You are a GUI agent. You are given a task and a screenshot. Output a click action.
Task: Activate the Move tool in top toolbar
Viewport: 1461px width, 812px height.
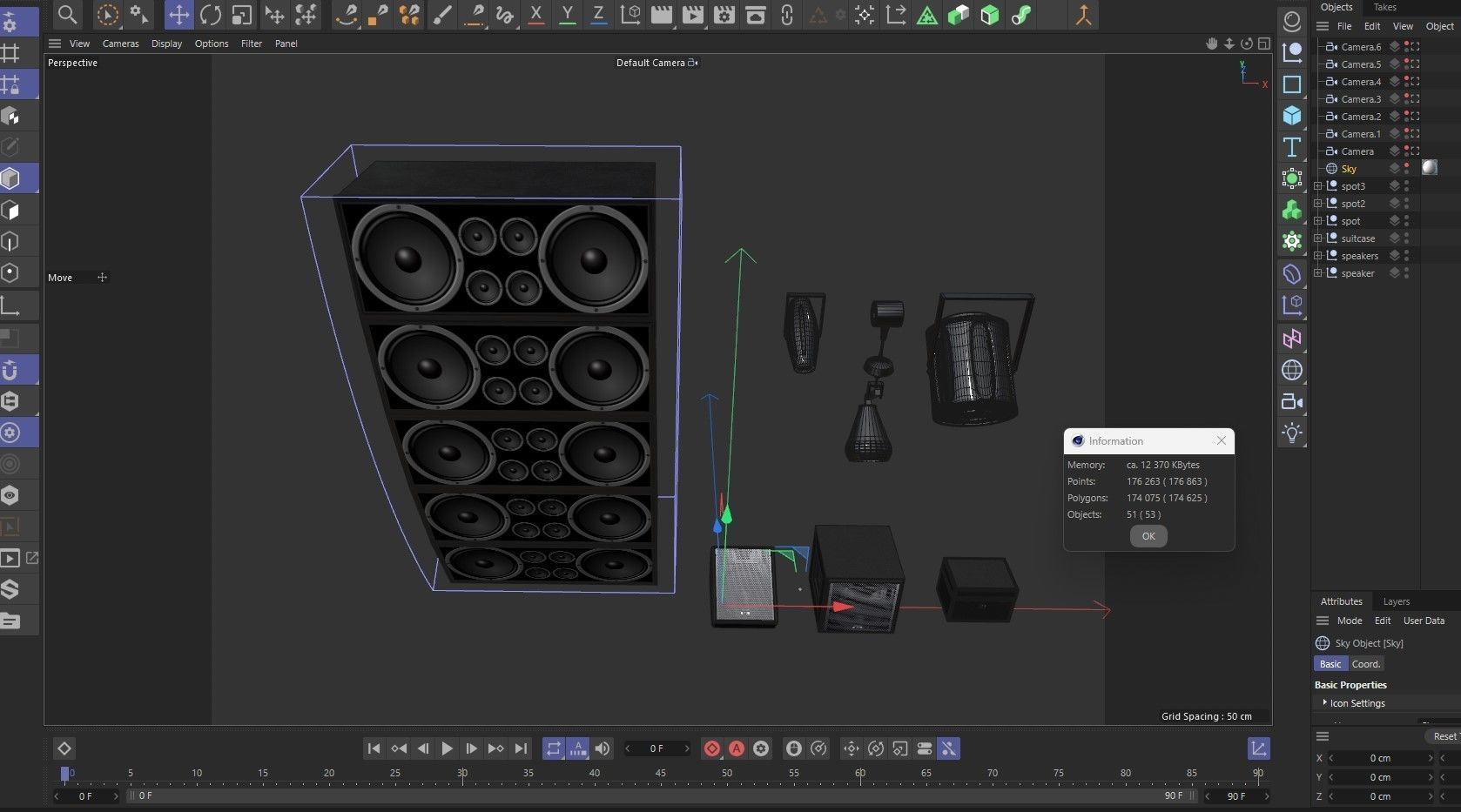pyautogui.click(x=178, y=14)
